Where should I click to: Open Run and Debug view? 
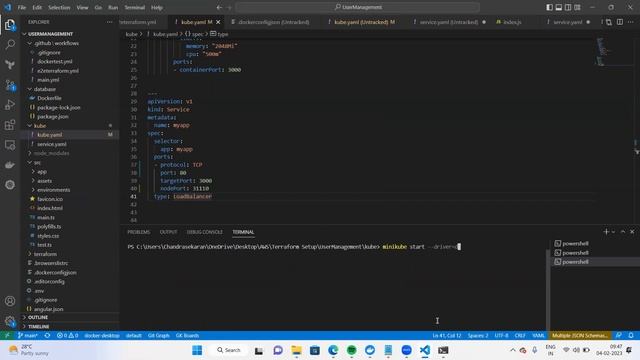click(10, 105)
